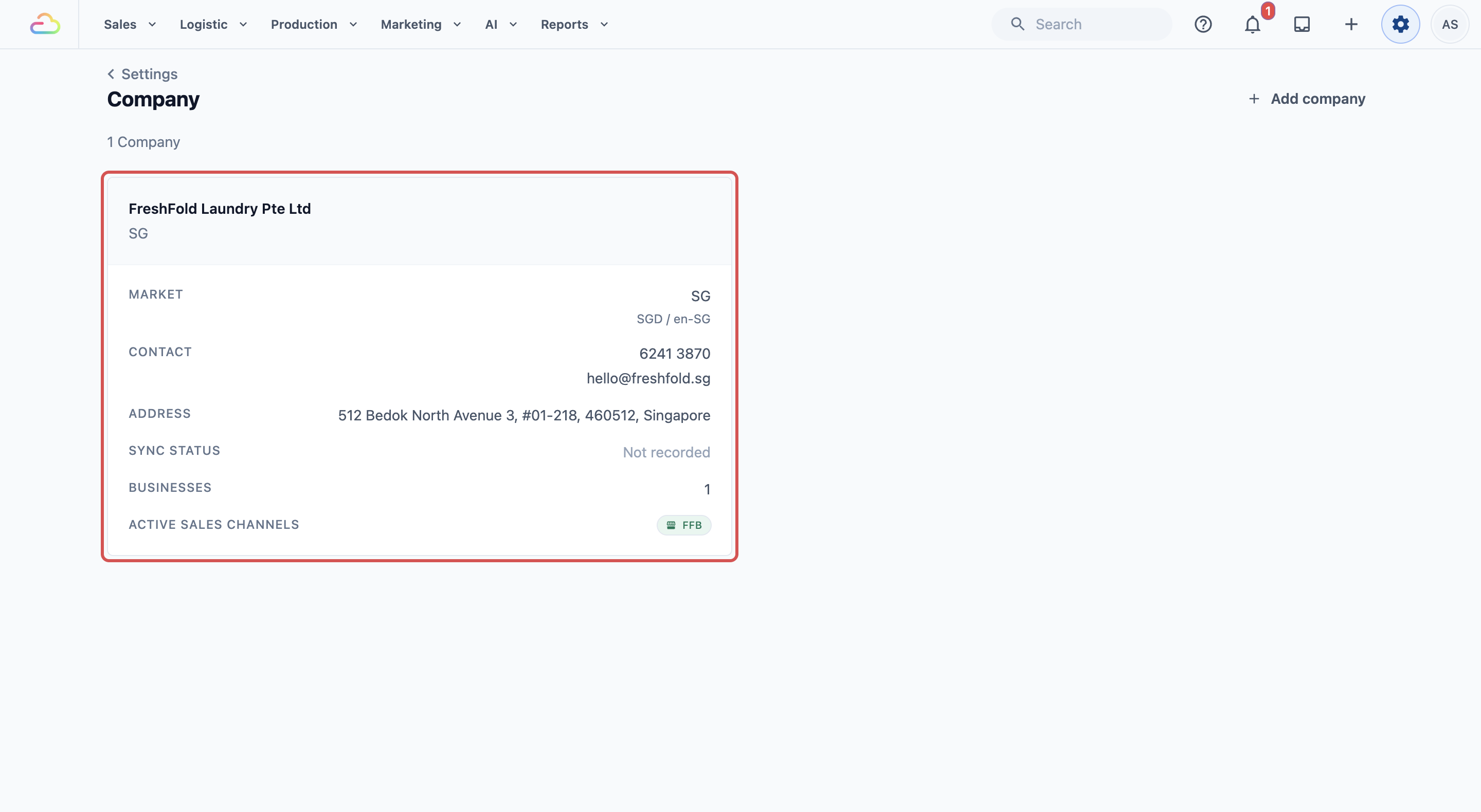Image resolution: width=1481 pixels, height=812 pixels.
Task: Expand the Sales dropdown menu
Action: (x=130, y=24)
